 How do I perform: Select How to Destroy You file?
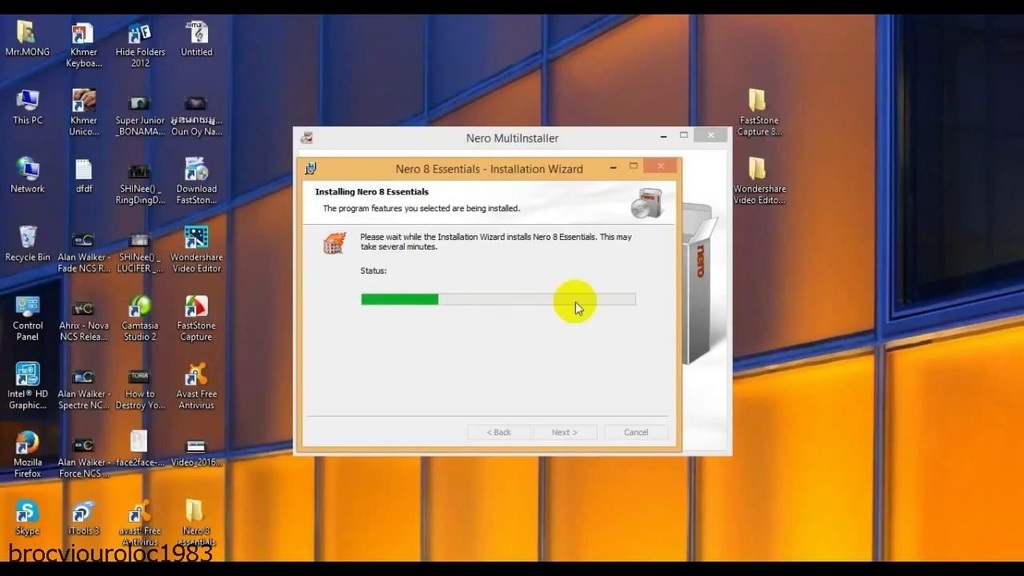click(140, 388)
